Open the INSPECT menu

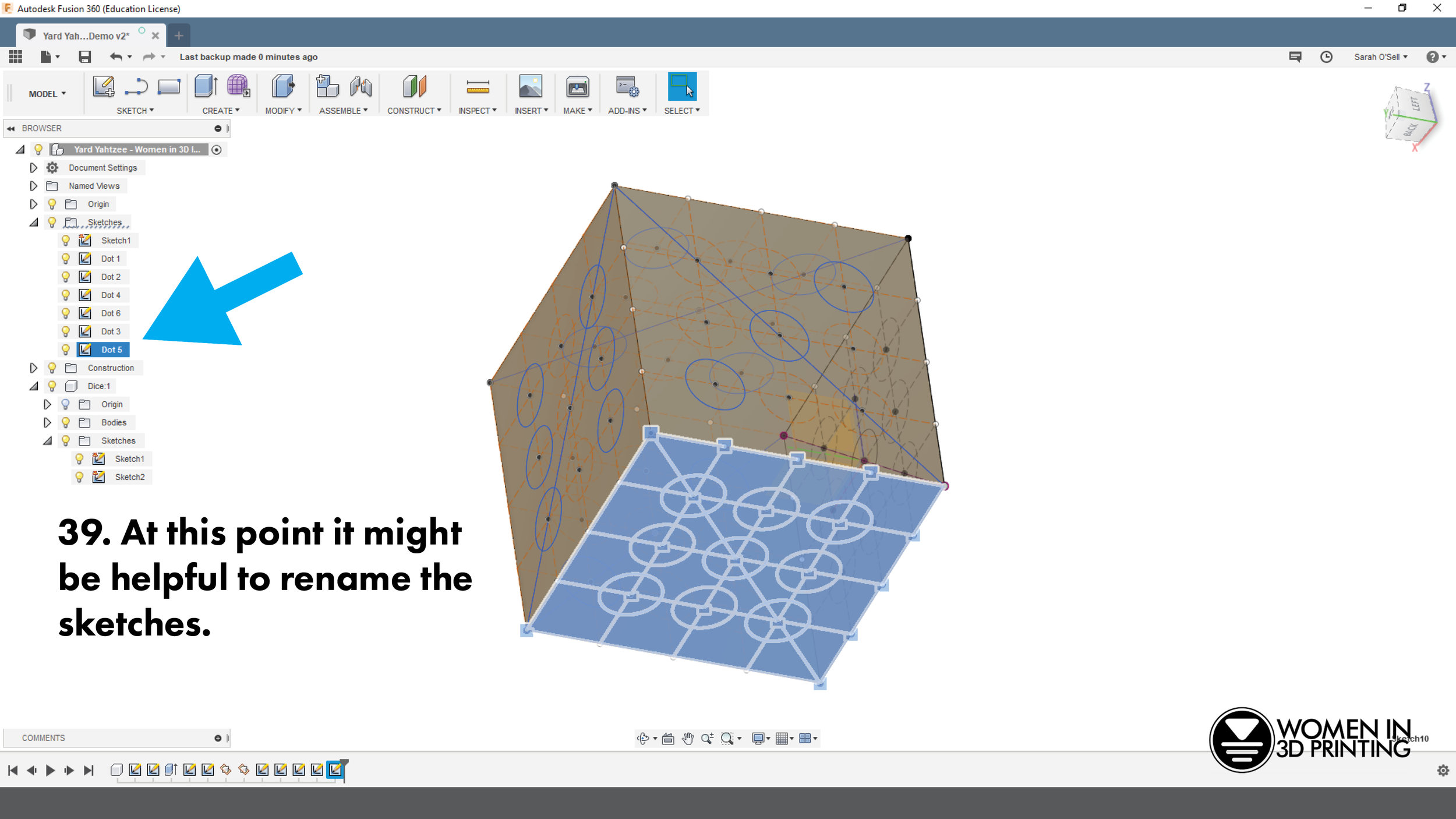point(478,111)
